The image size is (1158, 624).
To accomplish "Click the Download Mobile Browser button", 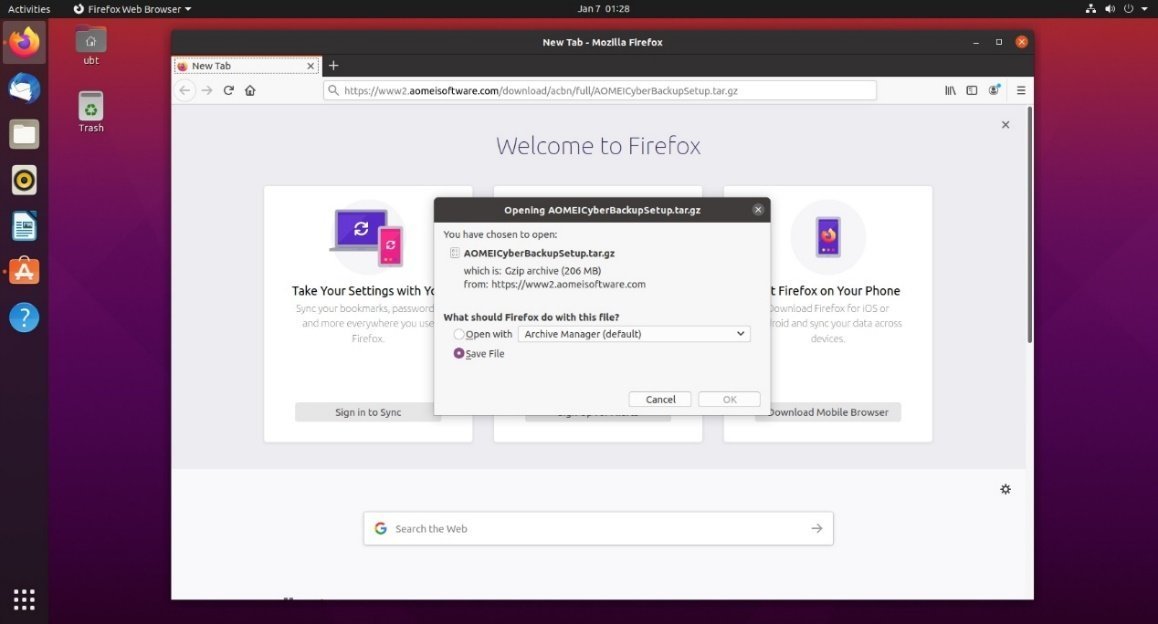I will click(828, 412).
